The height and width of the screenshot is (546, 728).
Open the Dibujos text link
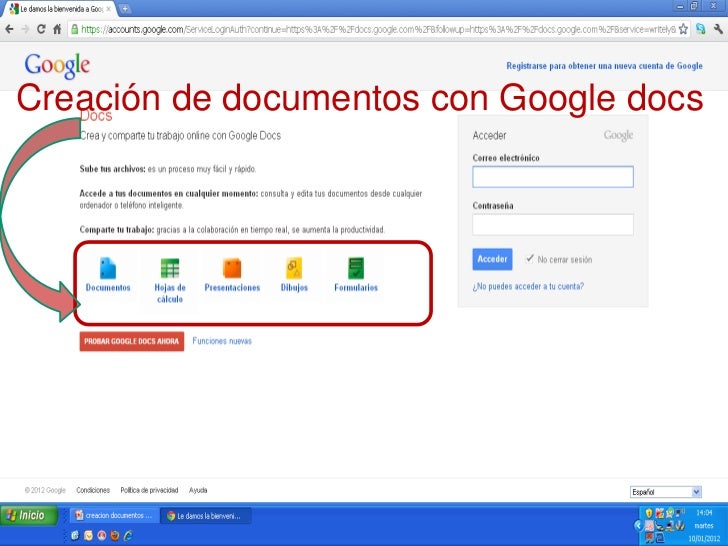click(x=294, y=287)
